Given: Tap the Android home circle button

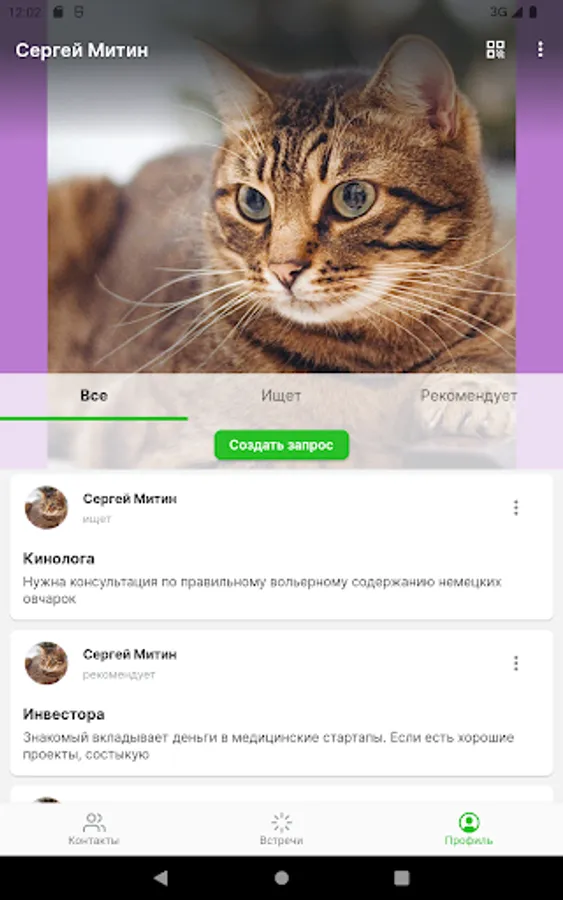Looking at the screenshot, I should coord(281,878).
